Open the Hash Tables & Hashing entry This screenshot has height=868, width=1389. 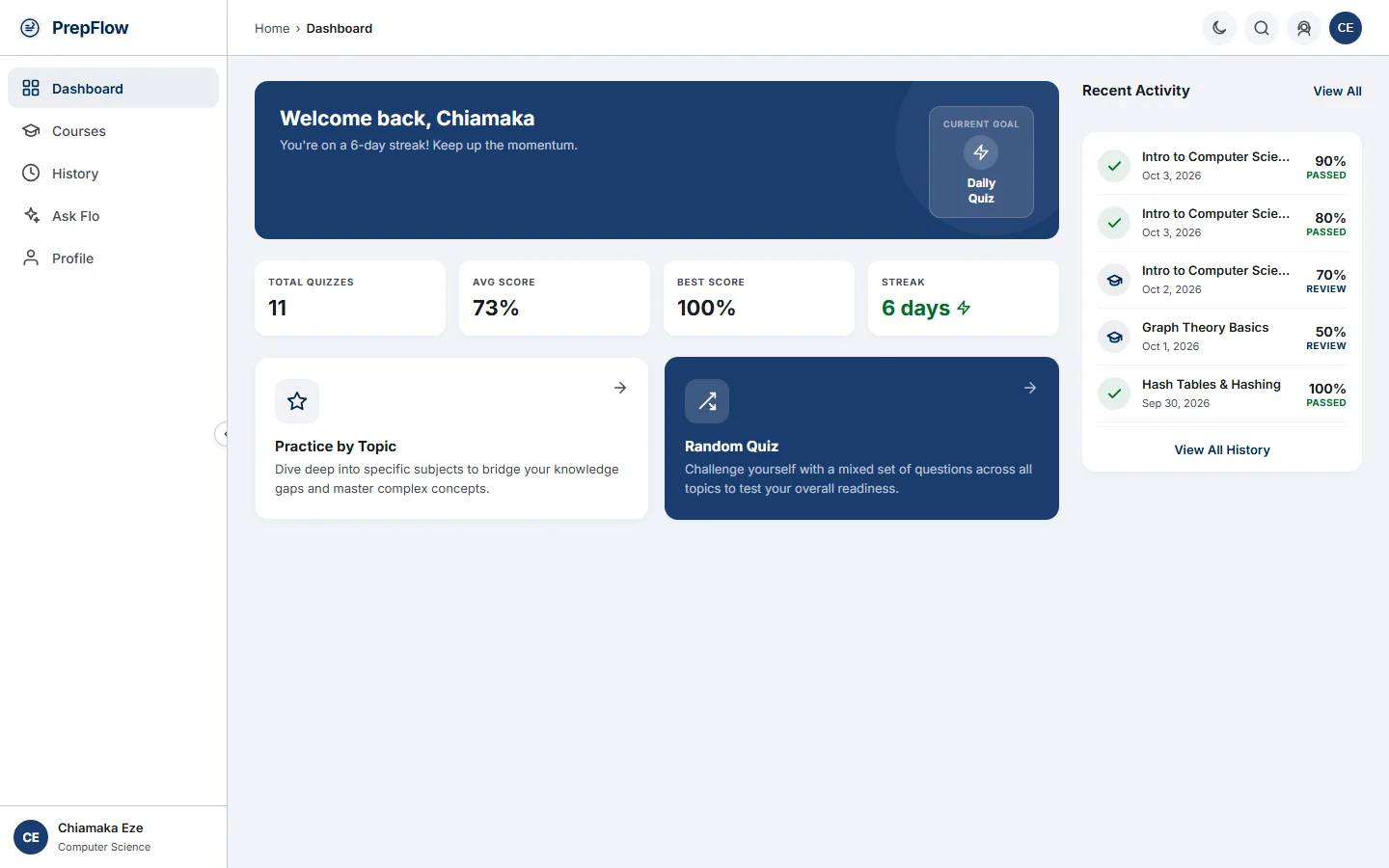(1222, 393)
